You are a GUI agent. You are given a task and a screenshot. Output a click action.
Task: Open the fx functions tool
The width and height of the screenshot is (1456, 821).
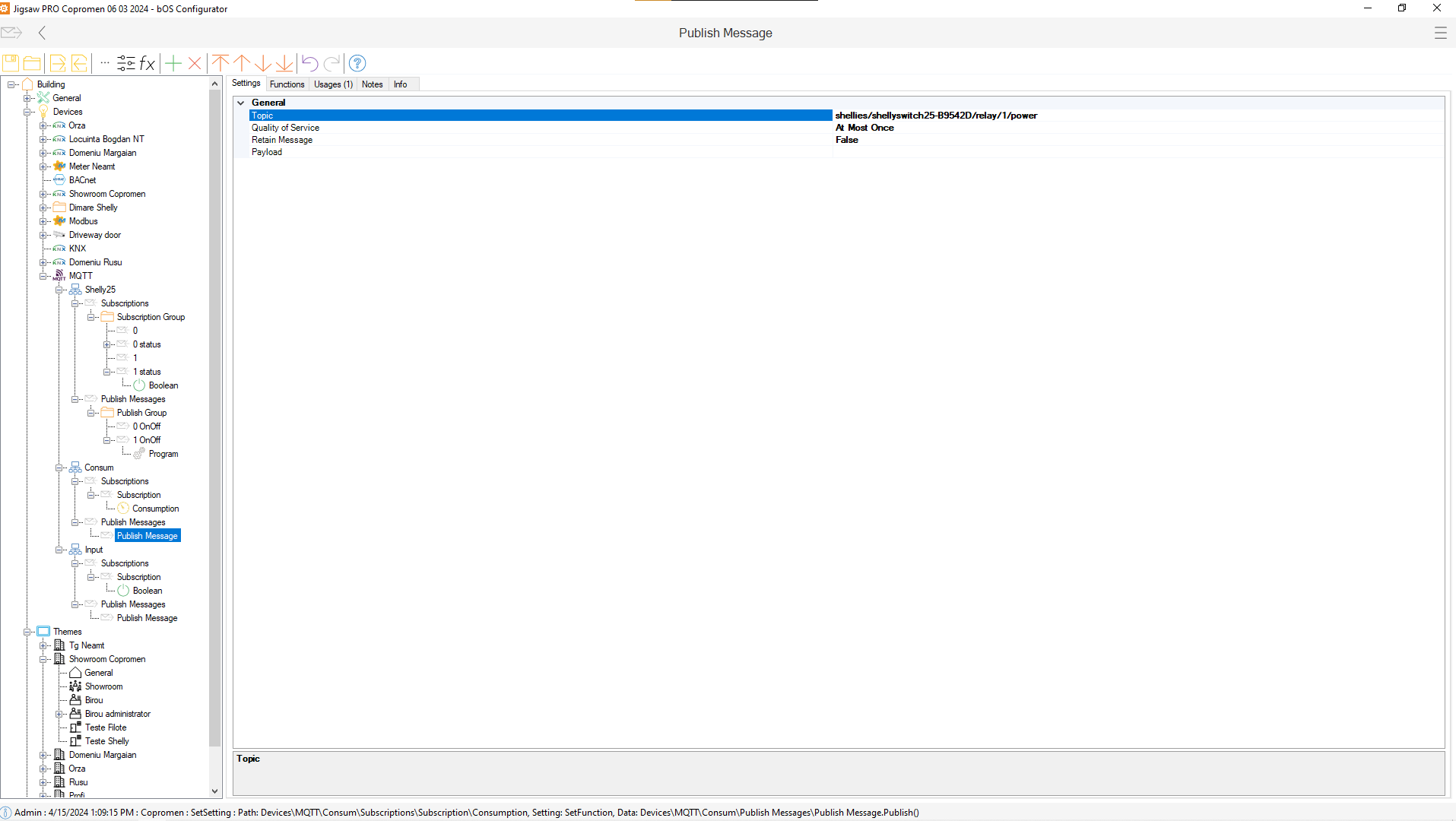pyautogui.click(x=148, y=63)
